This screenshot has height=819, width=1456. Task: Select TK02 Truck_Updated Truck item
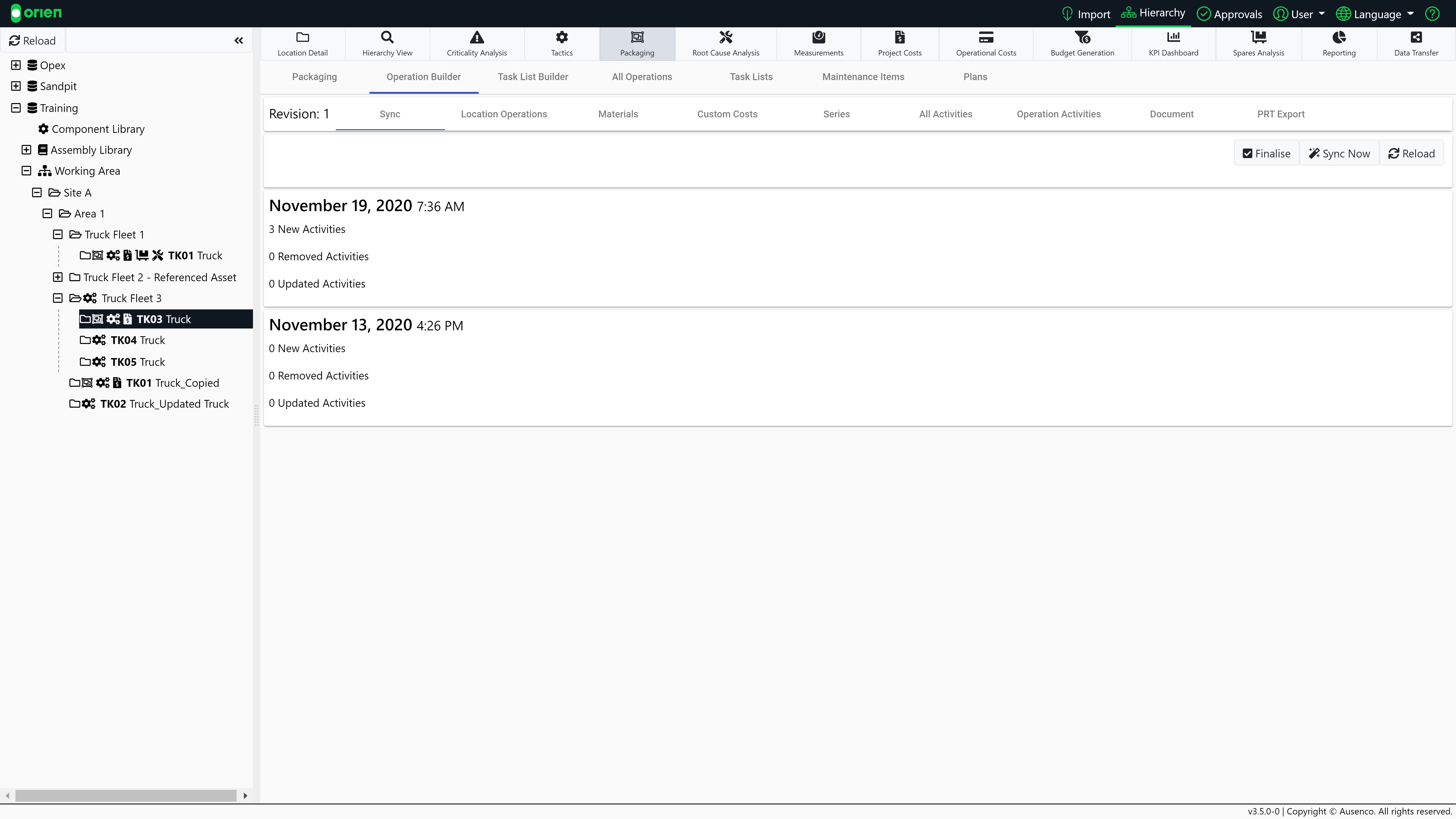149,404
